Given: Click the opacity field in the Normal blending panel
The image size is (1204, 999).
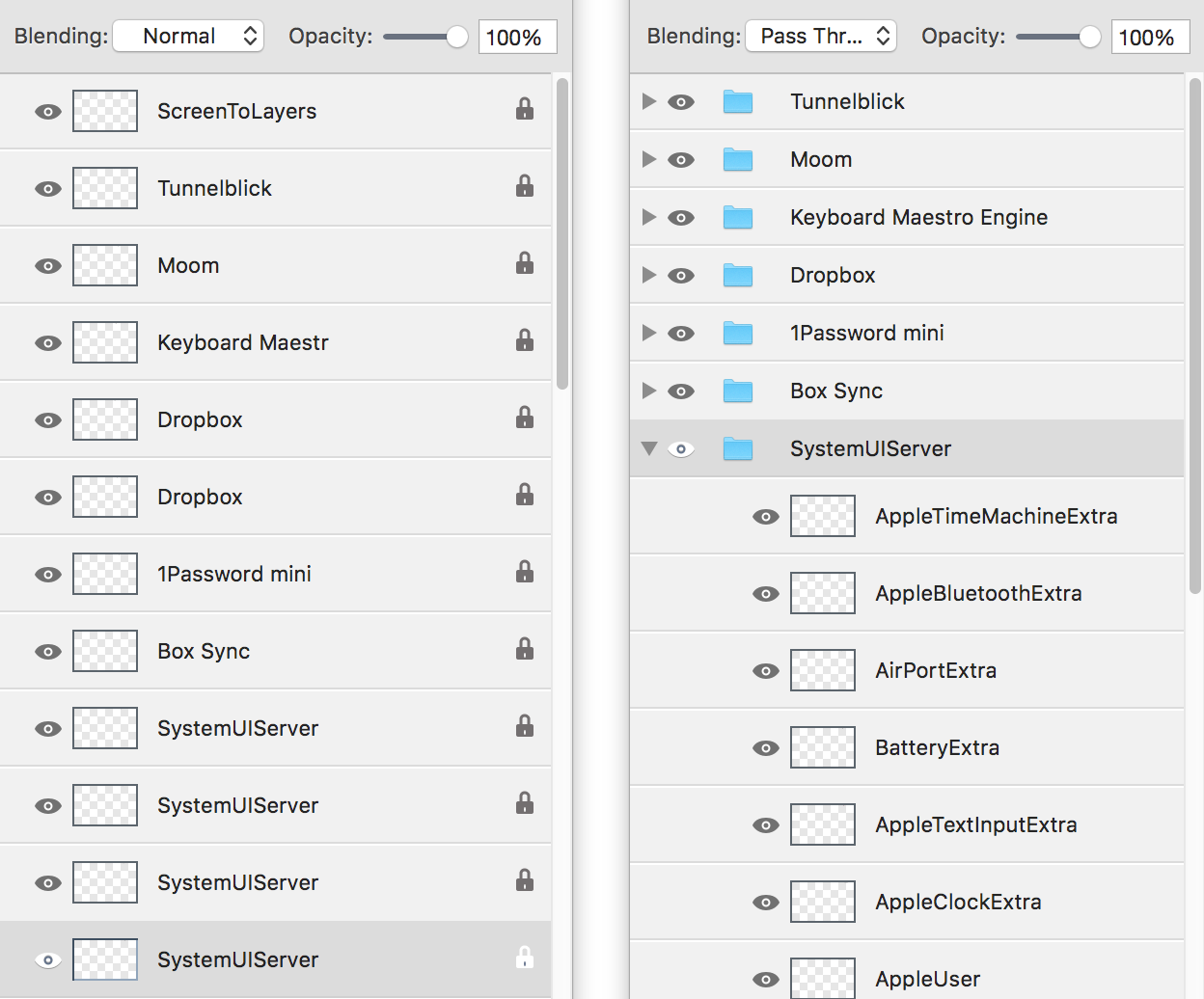Looking at the screenshot, I should [x=518, y=37].
